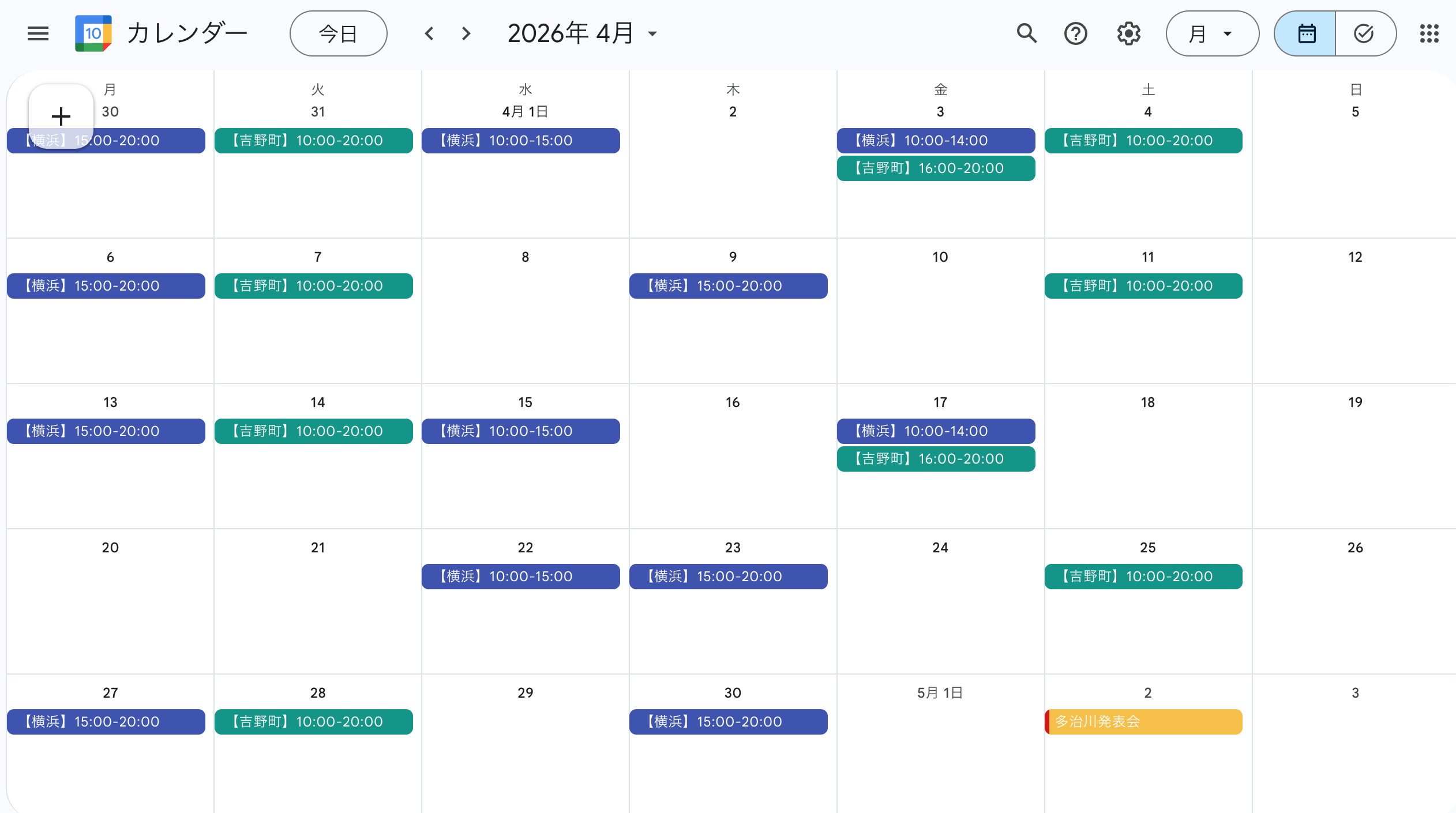Open the 2026年 4月 date picker dropdown
Screen dimensions: 1456x813
pyautogui.click(x=583, y=33)
